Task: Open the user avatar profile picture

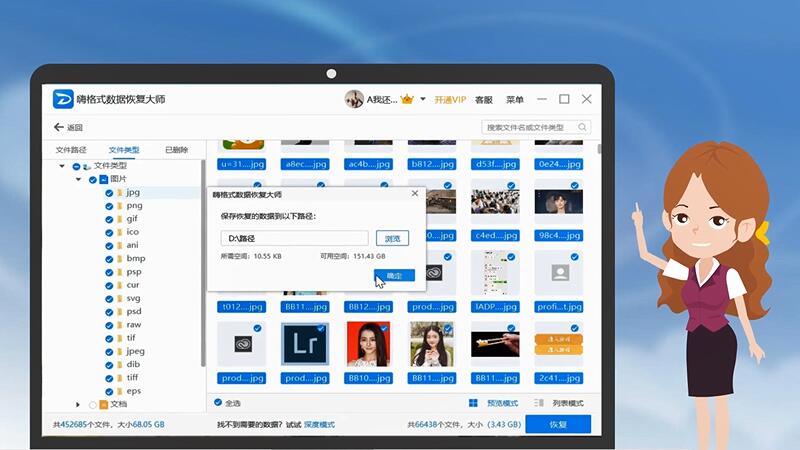Action: pyautogui.click(x=354, y=99)
